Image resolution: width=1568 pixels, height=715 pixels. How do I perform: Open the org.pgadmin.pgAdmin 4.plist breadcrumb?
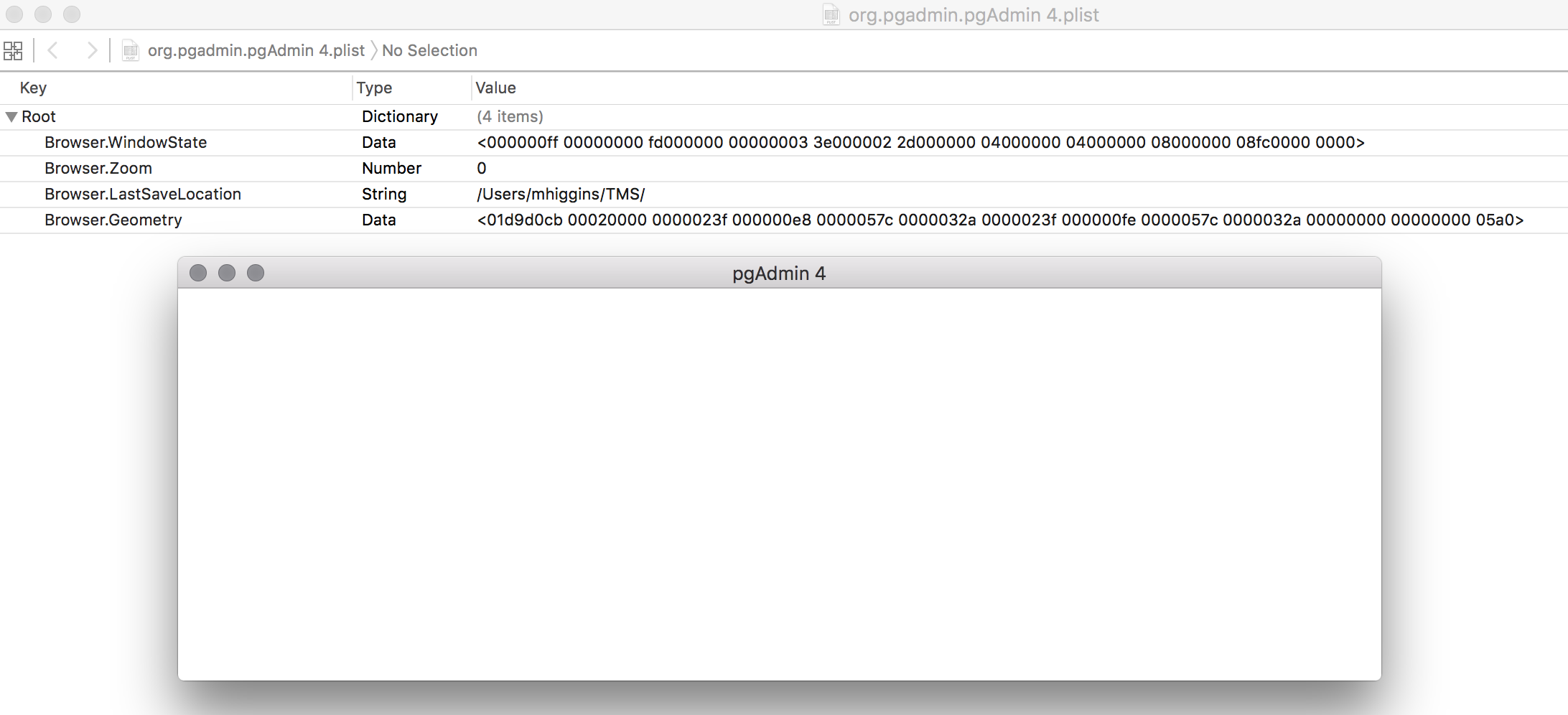coord(256,50)
